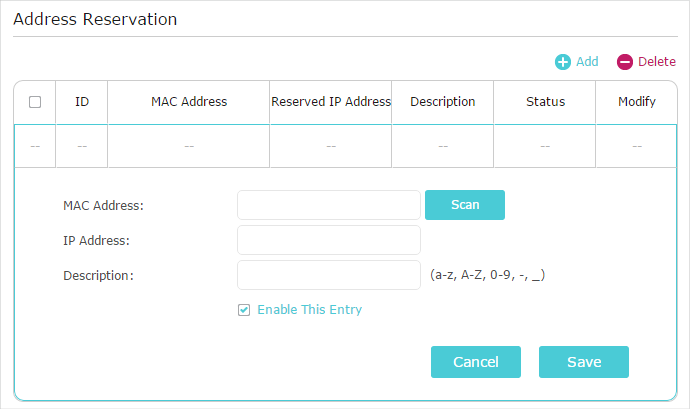Click the Reserved IP Address column header
The image size is (690, 409).
pyautogui.click(x=330, y=102)
